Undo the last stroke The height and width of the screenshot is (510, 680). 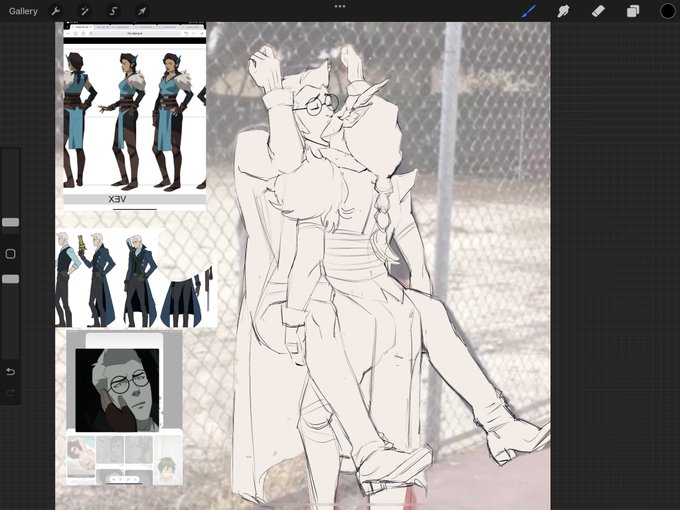[x=10, y=372]
